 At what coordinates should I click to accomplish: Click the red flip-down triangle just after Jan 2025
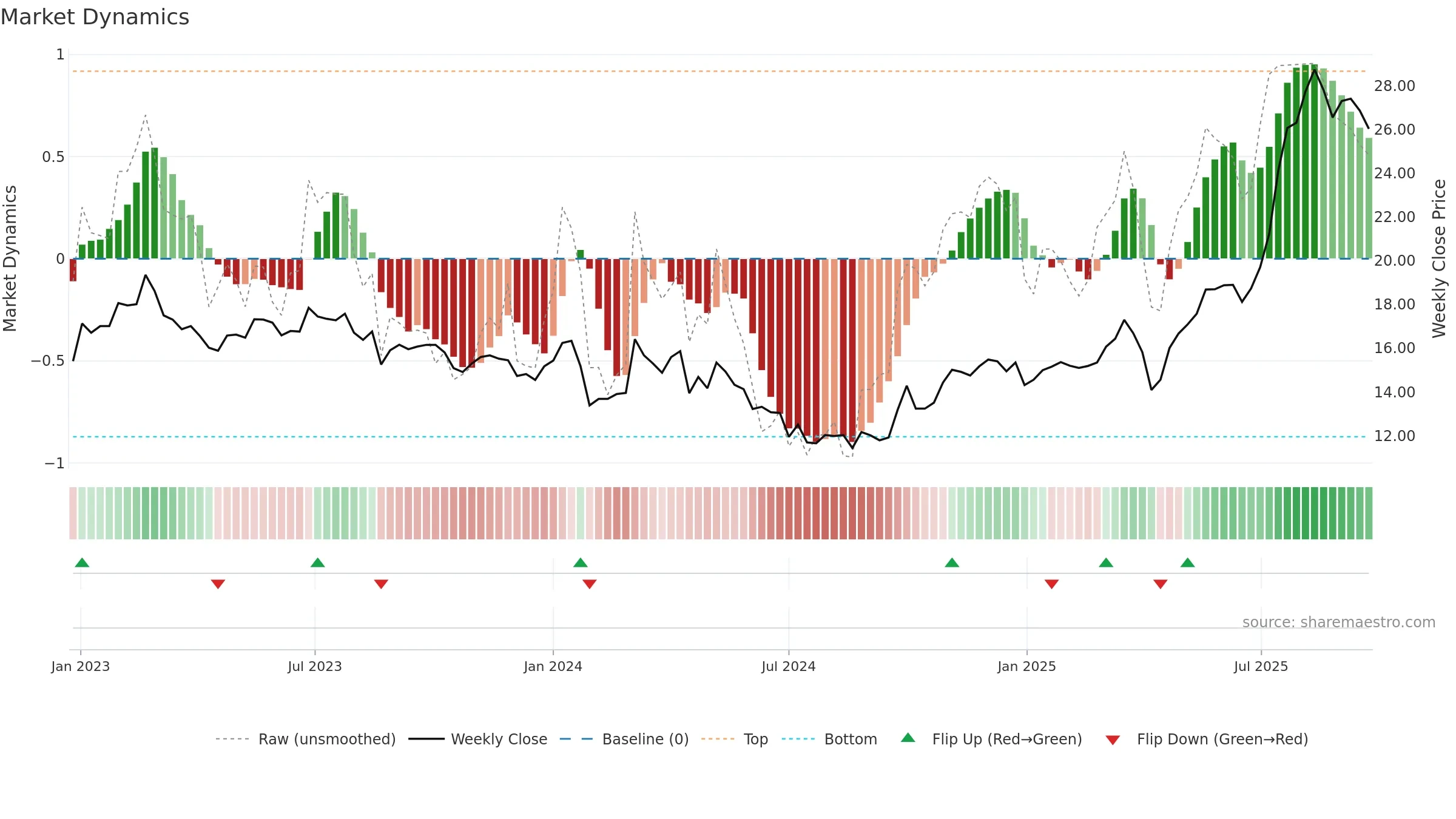1052,584
